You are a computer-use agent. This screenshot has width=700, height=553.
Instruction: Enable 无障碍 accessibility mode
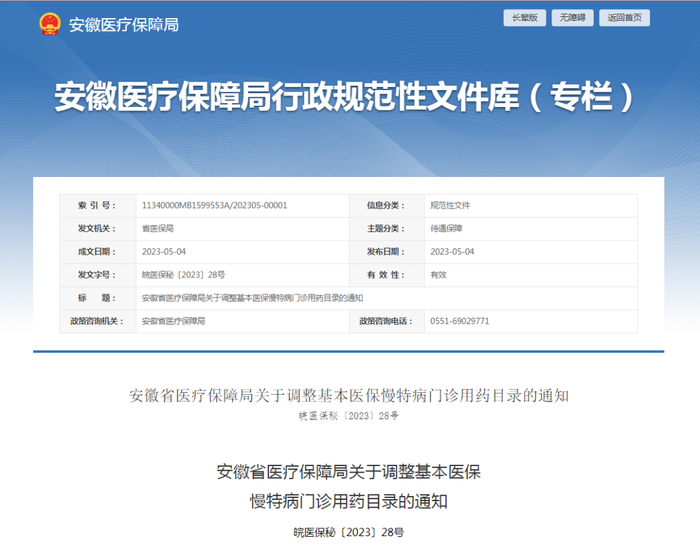(x=572, y=18)
